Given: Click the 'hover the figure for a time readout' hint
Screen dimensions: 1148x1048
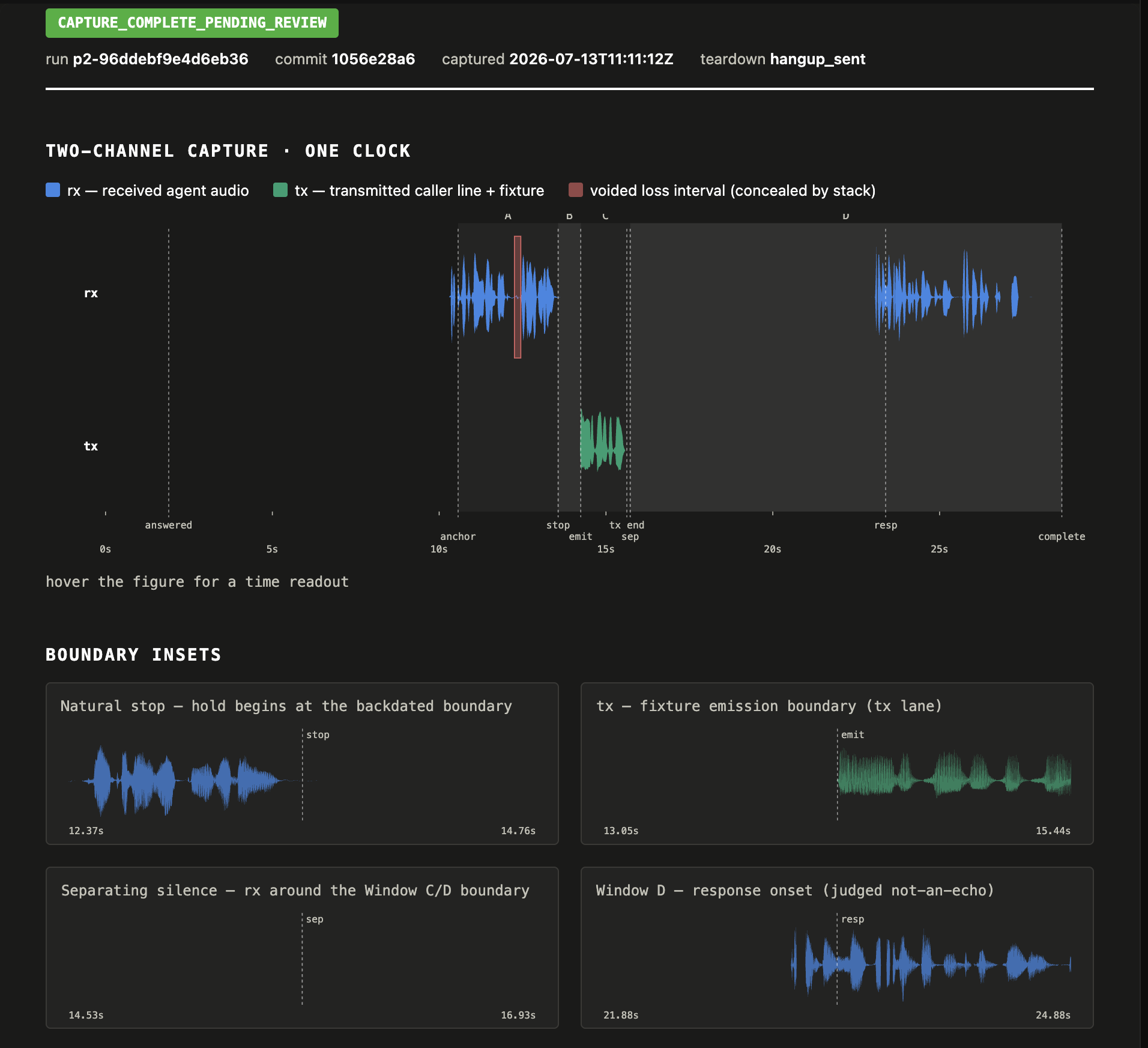Looking at the screenshot, I should [x=197, y=582].
